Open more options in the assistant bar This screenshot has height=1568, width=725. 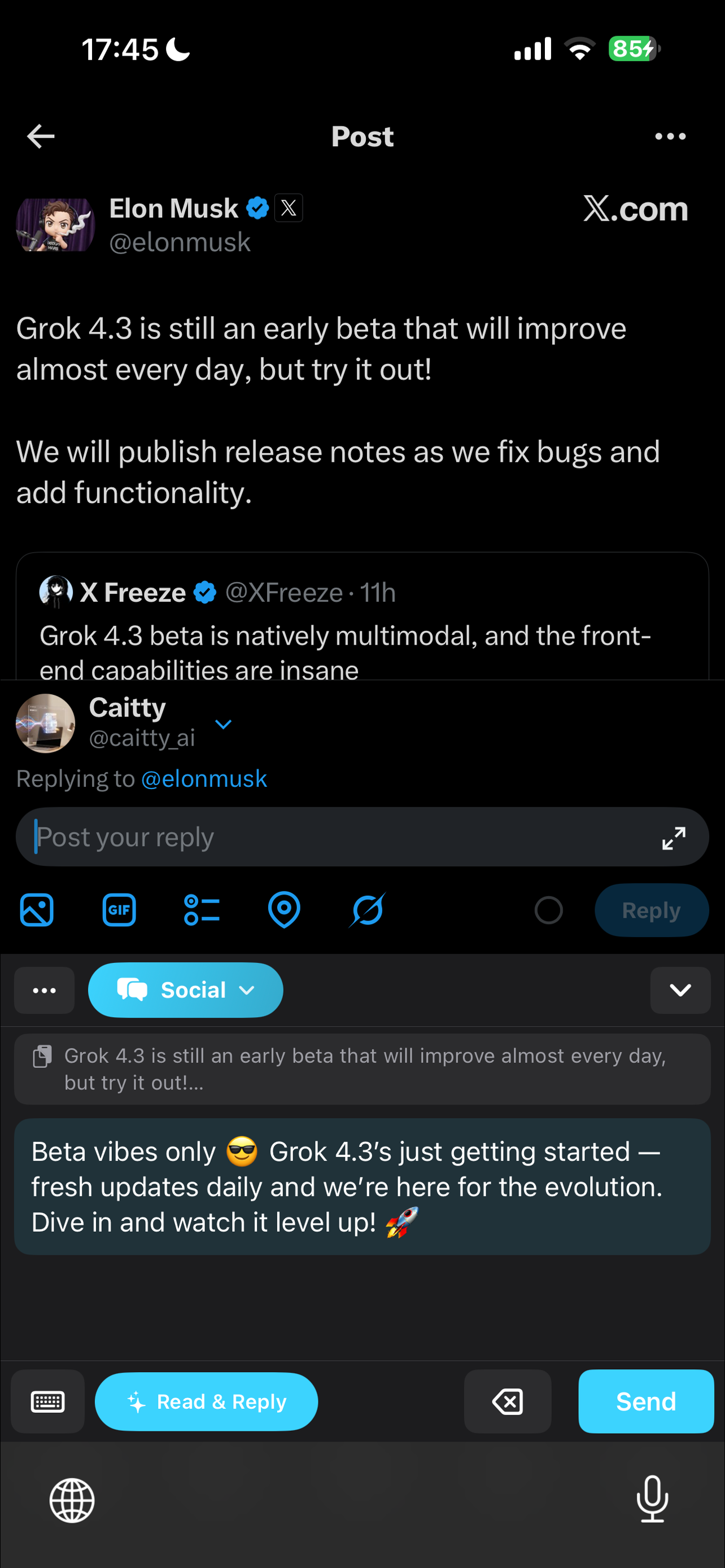44,991
